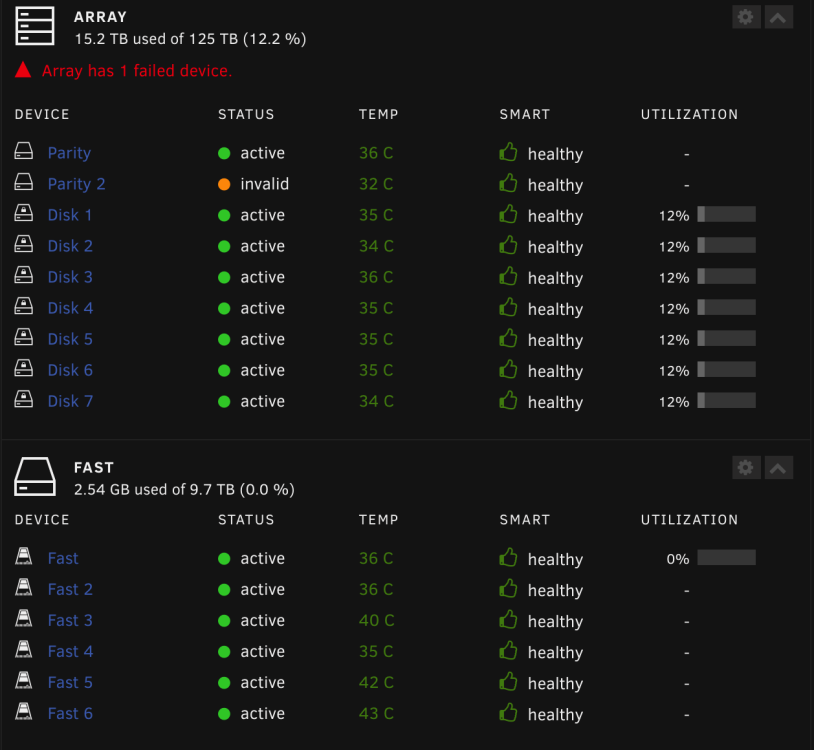
Task: Click the drive icon beside Parity
Action: 23,151
